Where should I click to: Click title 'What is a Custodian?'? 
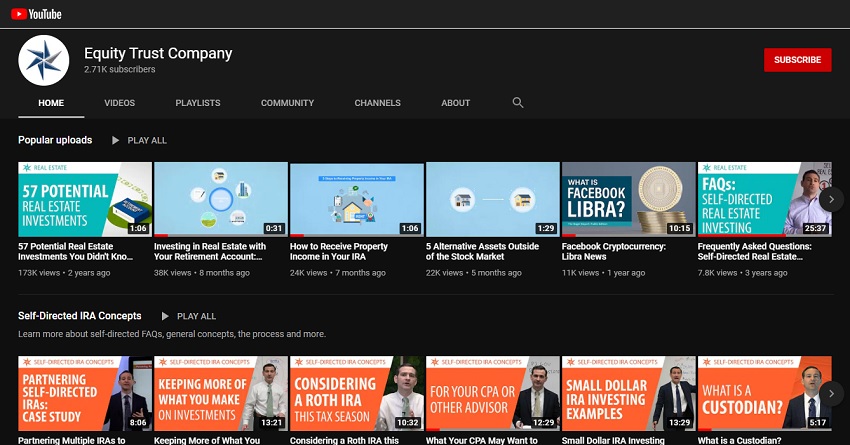pos(739,440)
